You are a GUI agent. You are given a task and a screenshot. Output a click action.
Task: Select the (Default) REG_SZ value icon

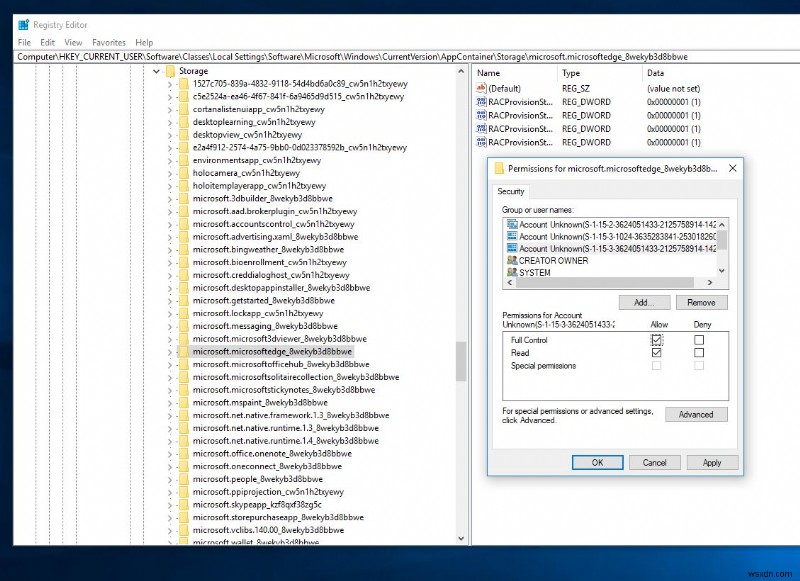481,88
